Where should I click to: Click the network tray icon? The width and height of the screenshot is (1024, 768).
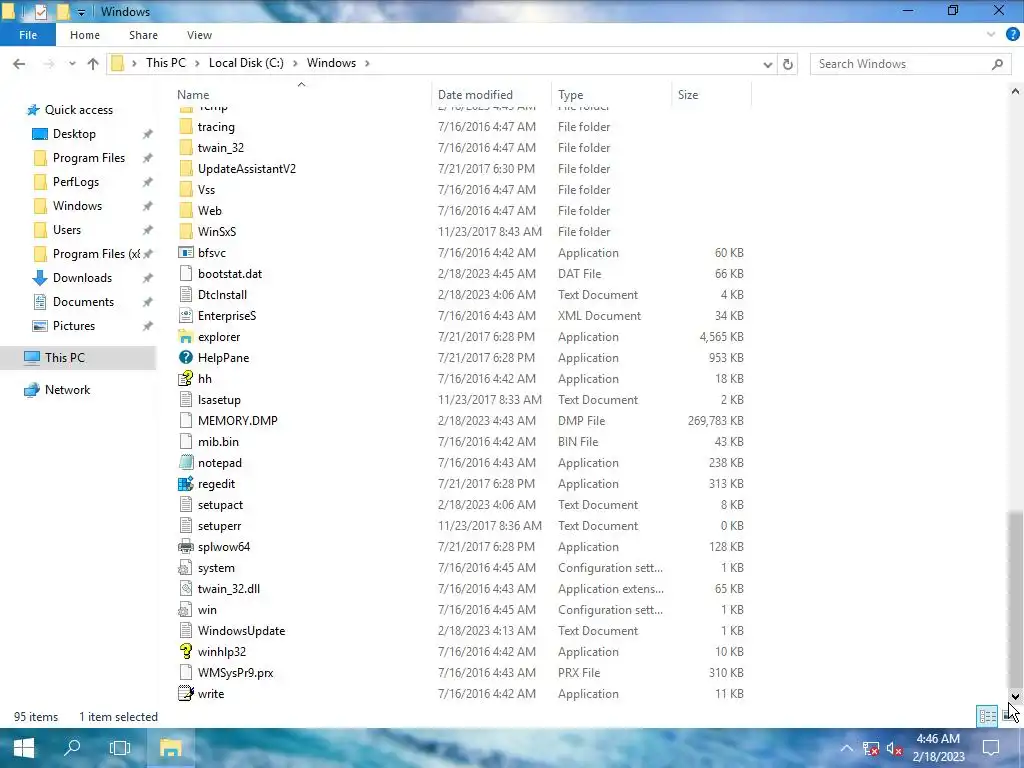click(x=871, y=748)
